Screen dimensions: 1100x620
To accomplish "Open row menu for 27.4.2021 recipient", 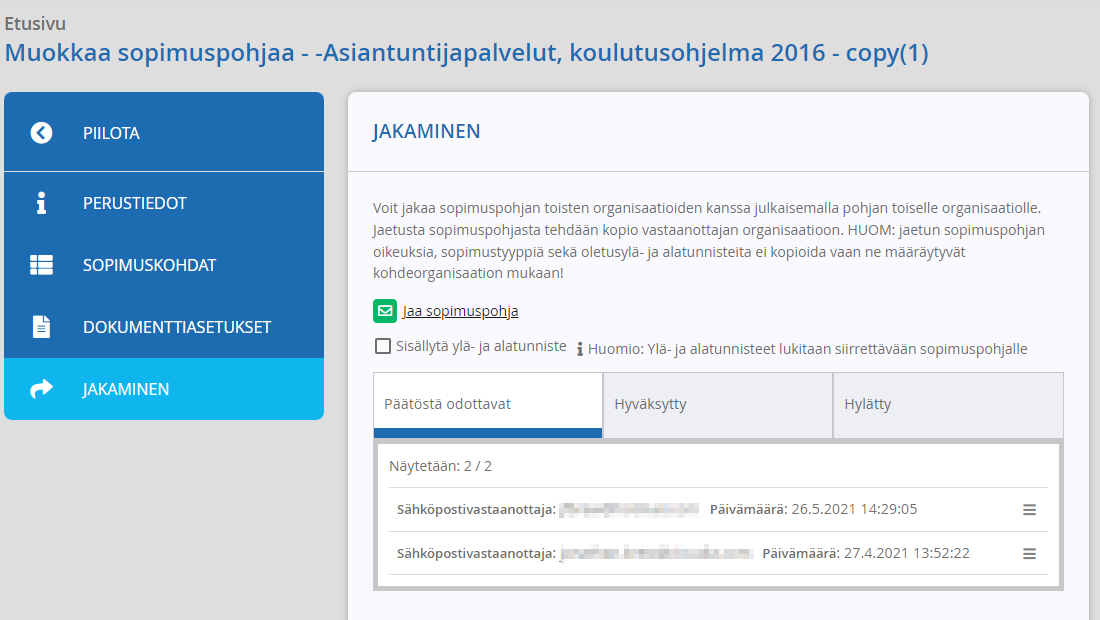I will (x=1029, y=554).
